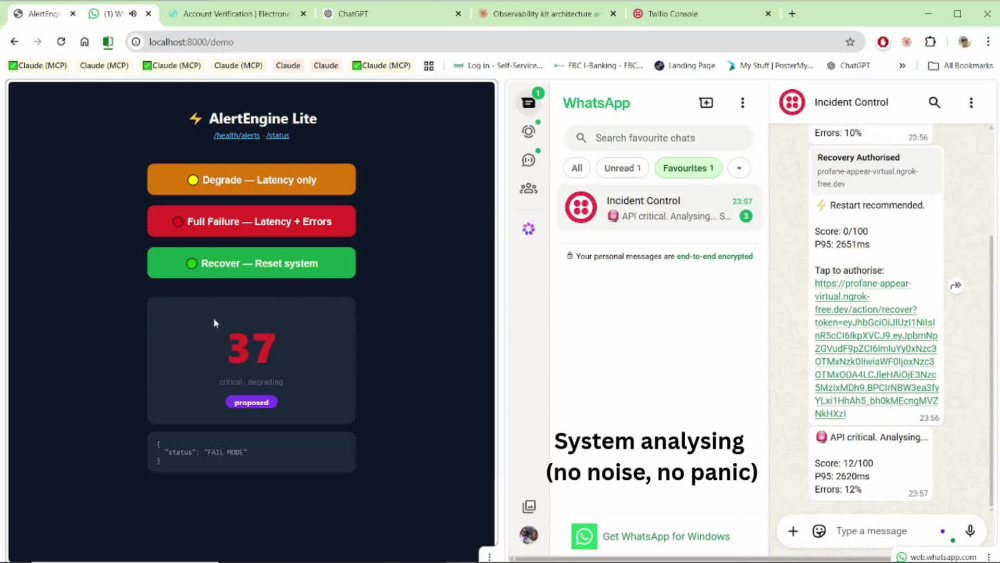This screenshot has height=563, width=1000.
Task: Click Degrade — Latency only button
Action: coord(251,180)
